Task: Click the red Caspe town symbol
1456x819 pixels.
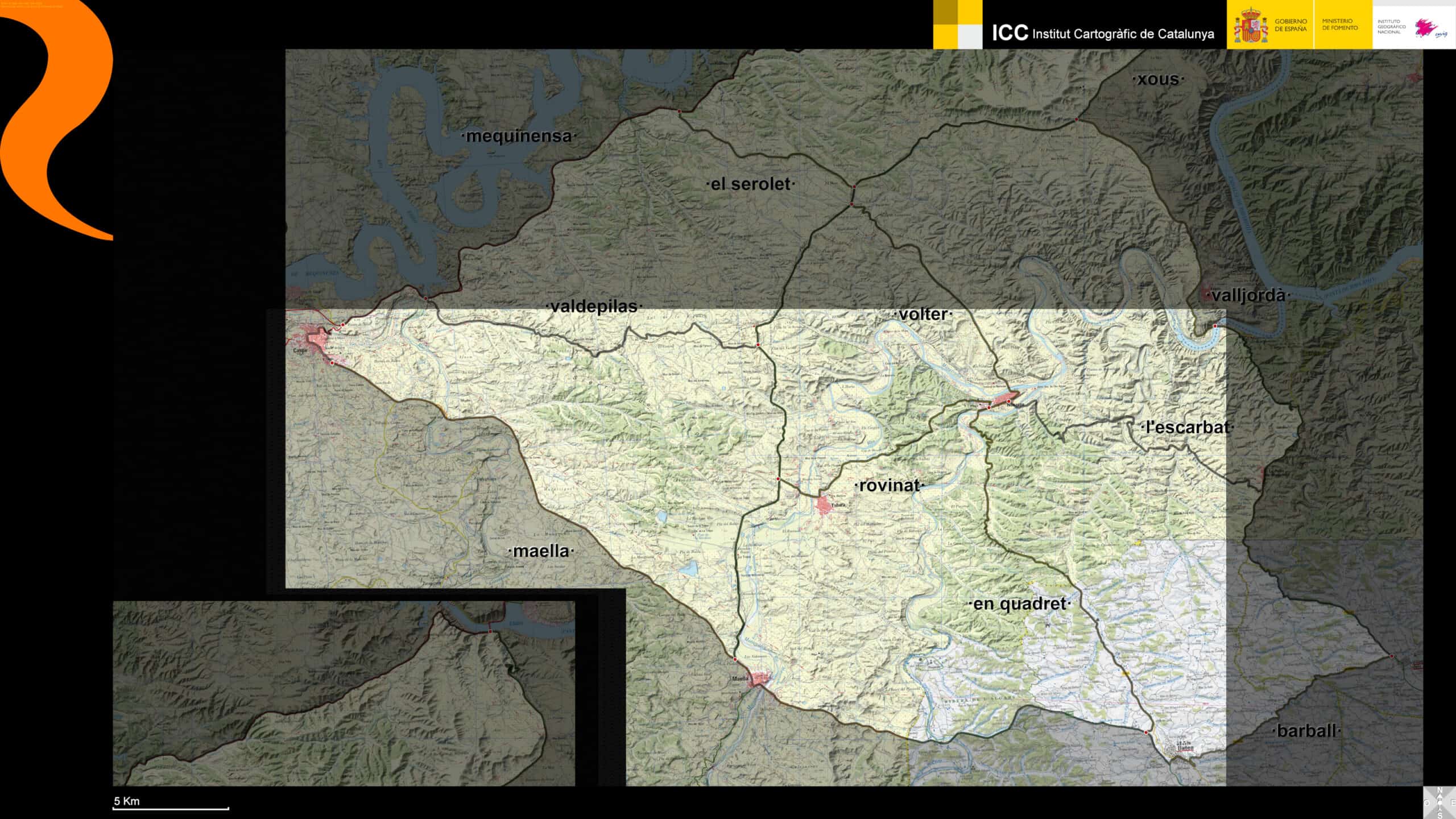Action: coord(317,340)
